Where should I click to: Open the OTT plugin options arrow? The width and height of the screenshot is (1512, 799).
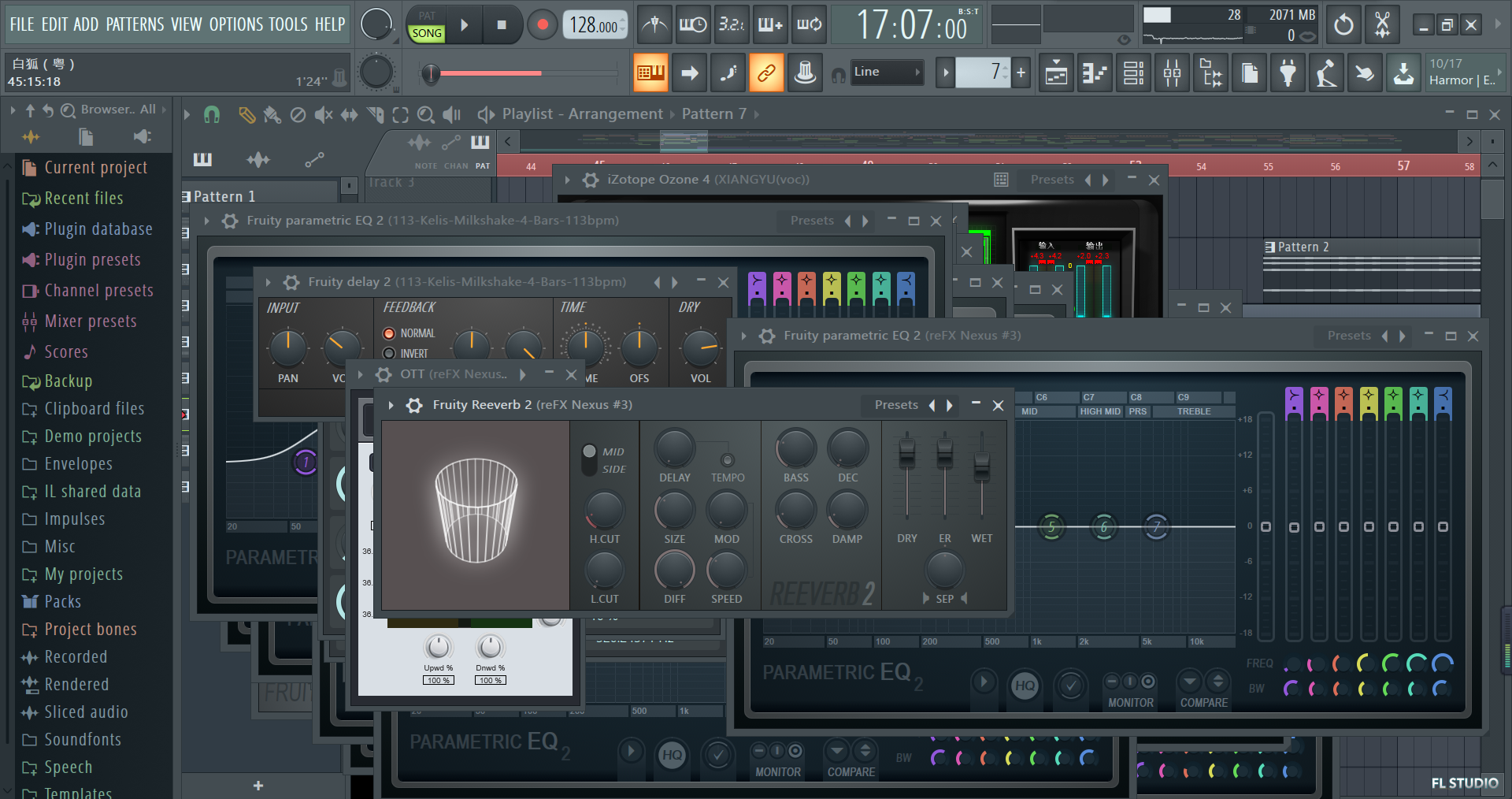[x=361, y=374]
